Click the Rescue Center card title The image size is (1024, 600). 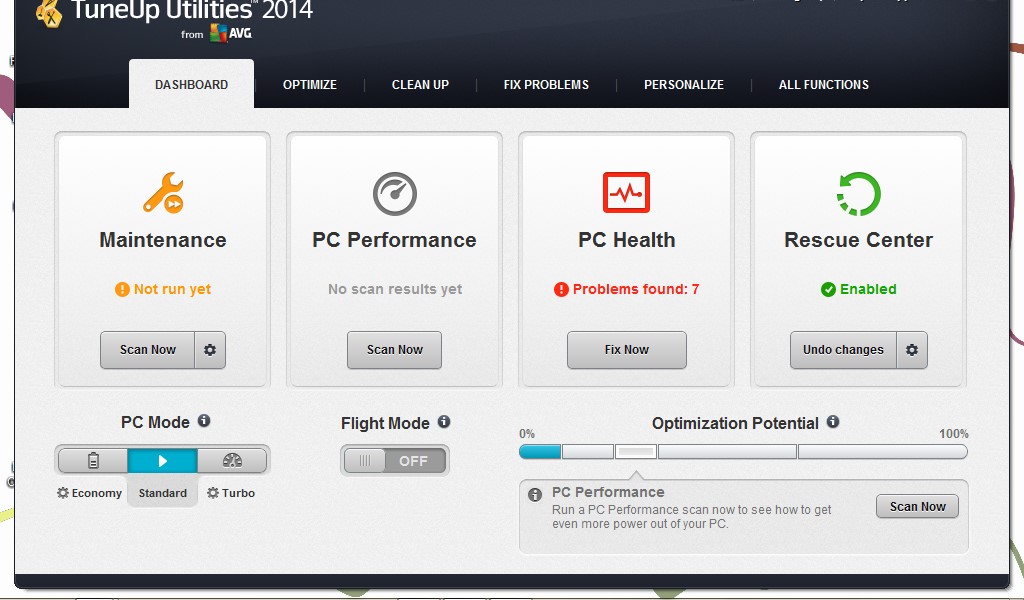pos(859,240)
